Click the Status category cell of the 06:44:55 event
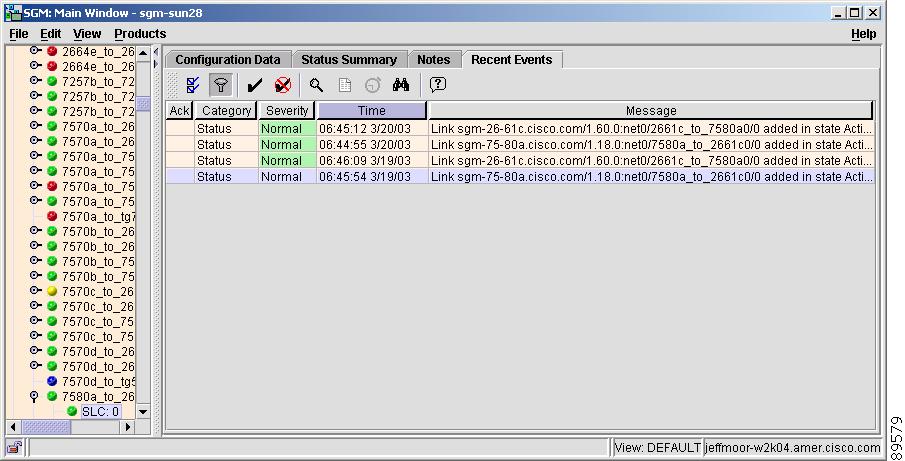Screen dimensions: 905x461 (226, 145)
